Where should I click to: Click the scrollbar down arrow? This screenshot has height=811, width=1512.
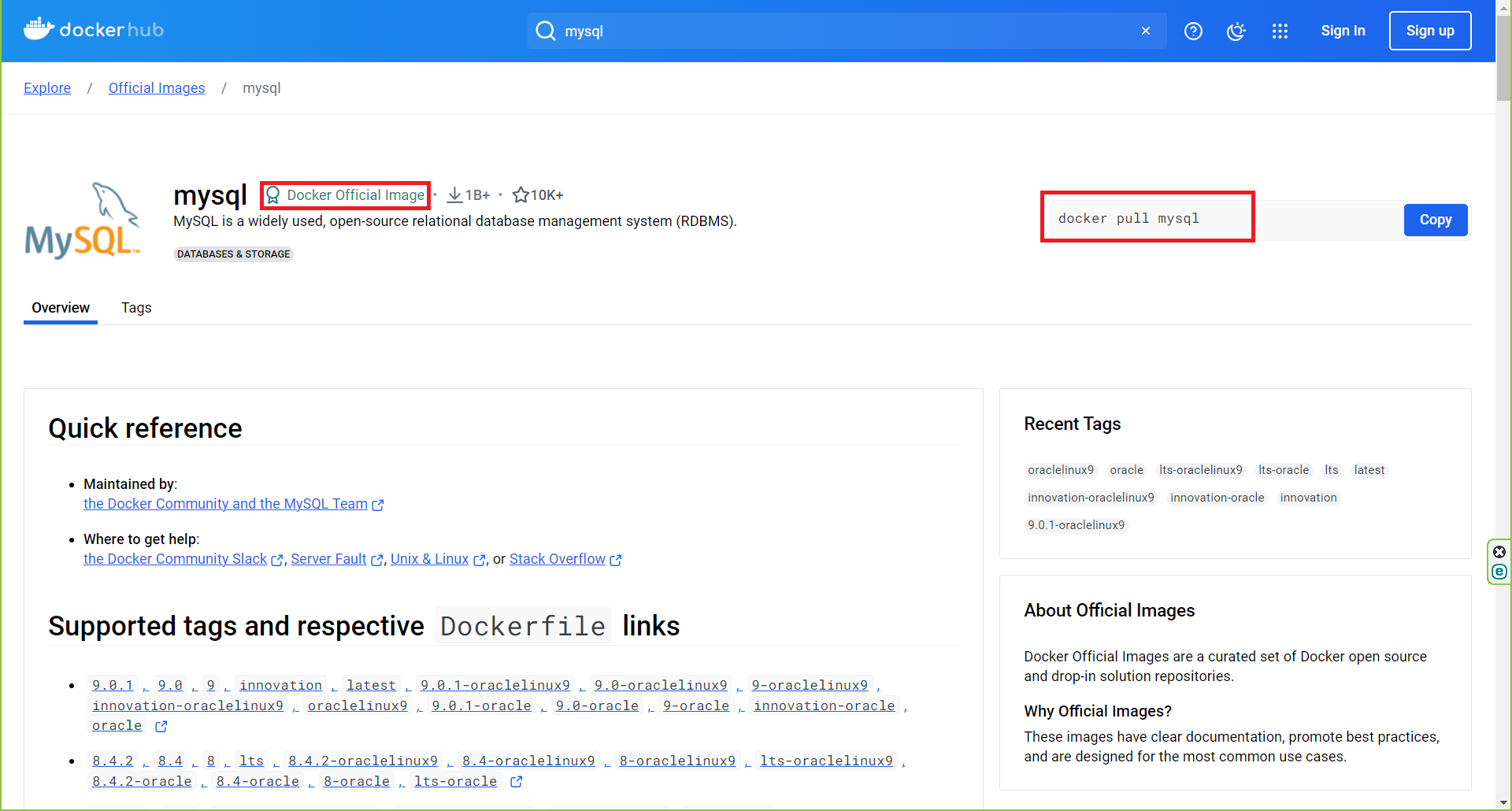click(1503, 802)
